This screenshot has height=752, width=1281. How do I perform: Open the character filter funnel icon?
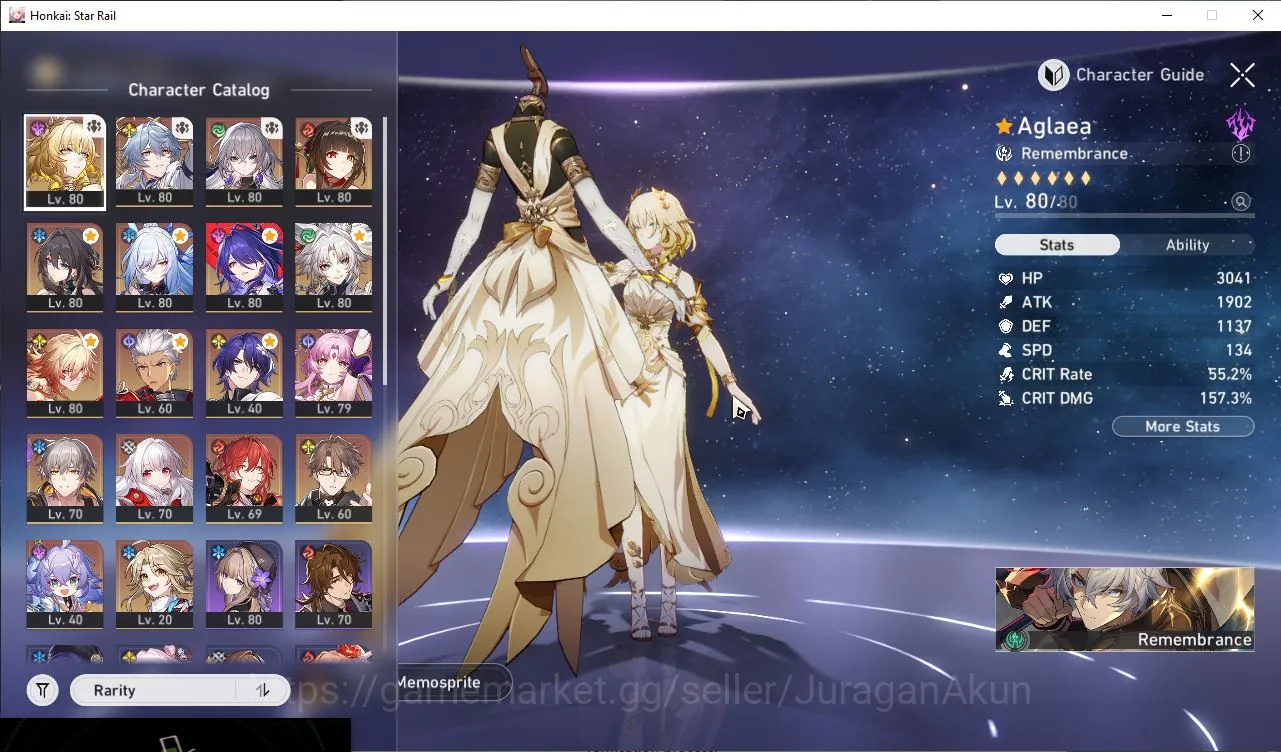pyautogui.click(x=42, y=690)
